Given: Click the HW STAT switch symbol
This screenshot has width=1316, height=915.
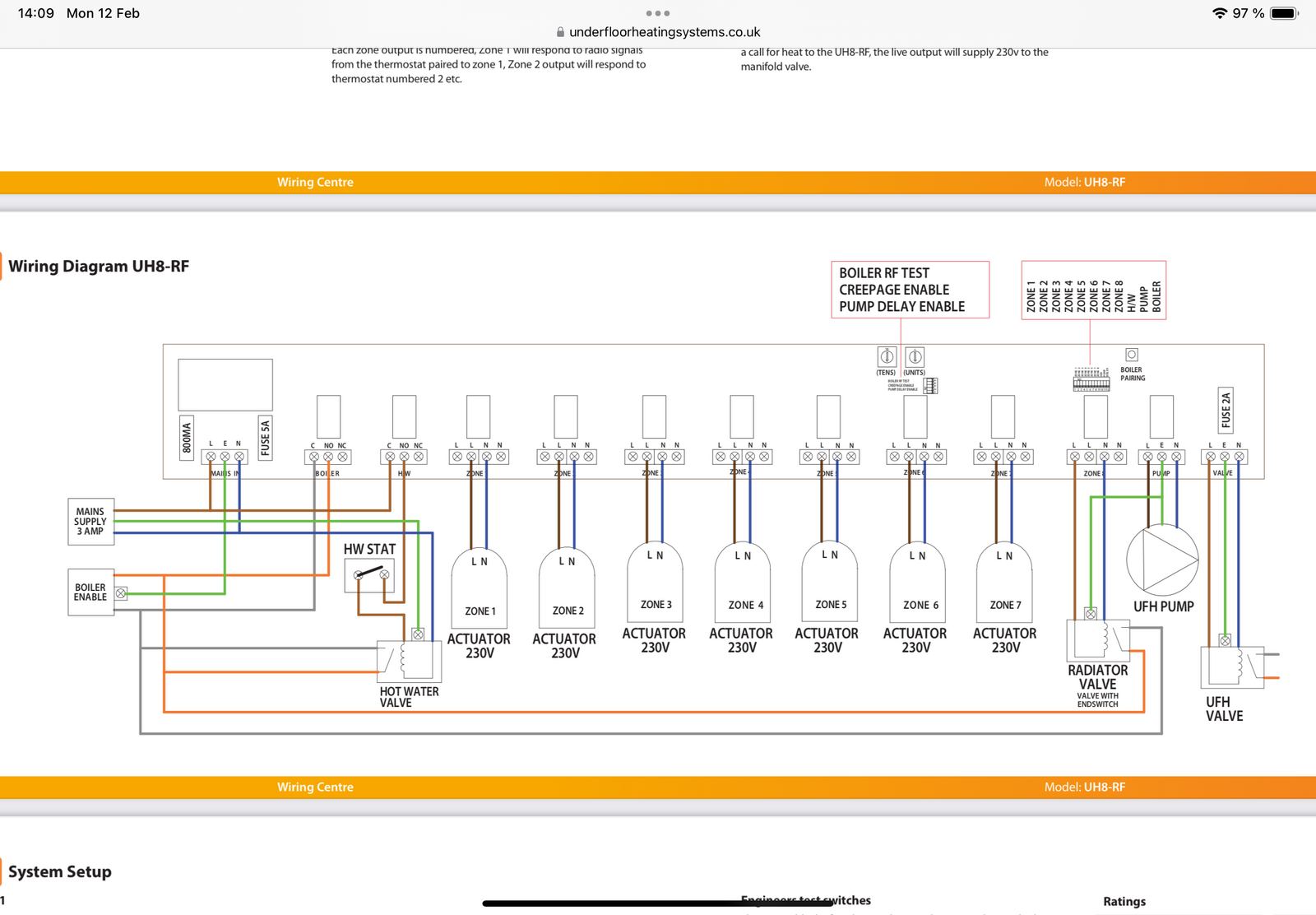Looking at the screenshot, I should coord(369,575).
